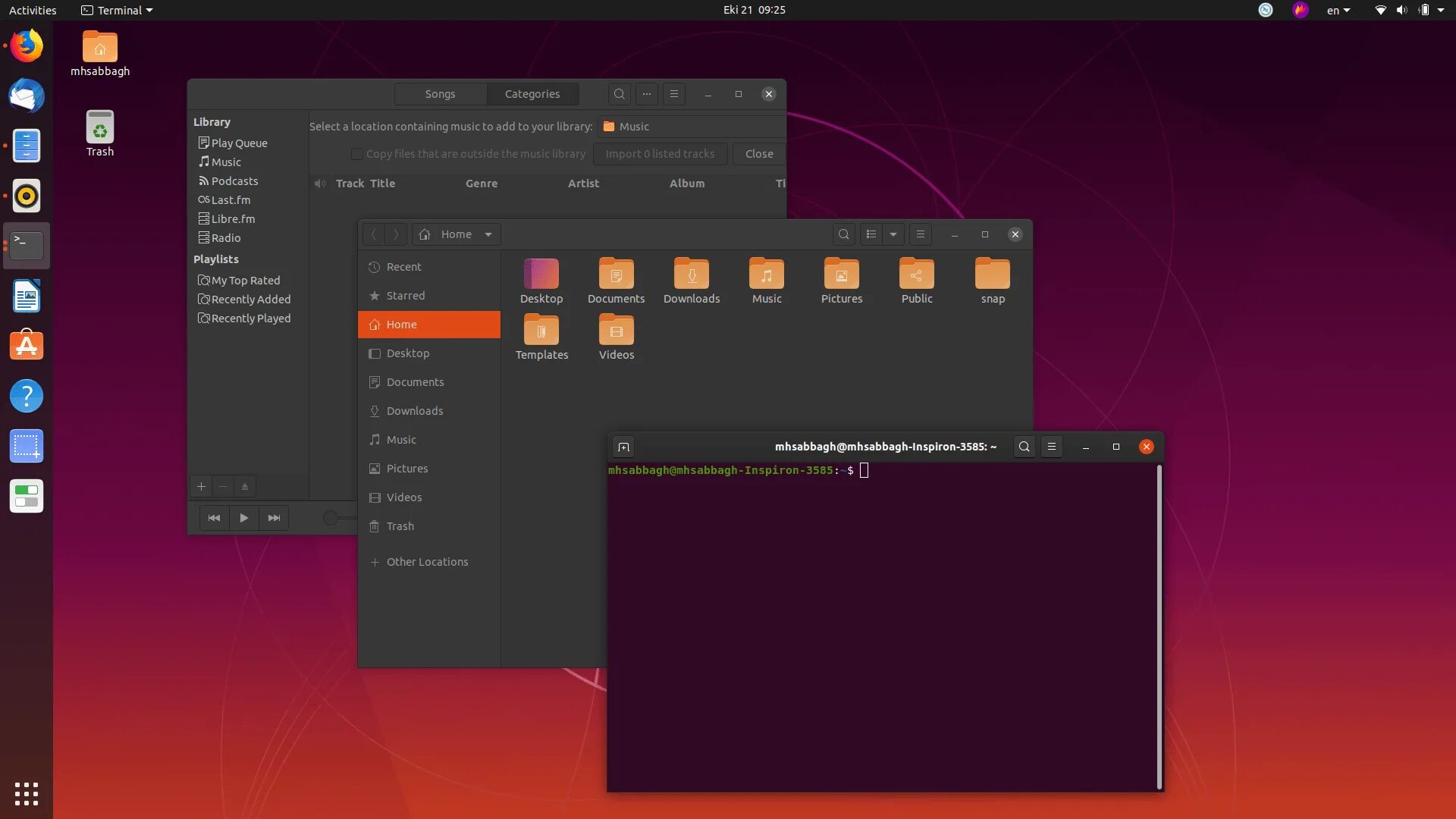1456x819 pixels.
Task: Launch Firefox from the dock
Action: pyautogui.click(x=27, y=46)
